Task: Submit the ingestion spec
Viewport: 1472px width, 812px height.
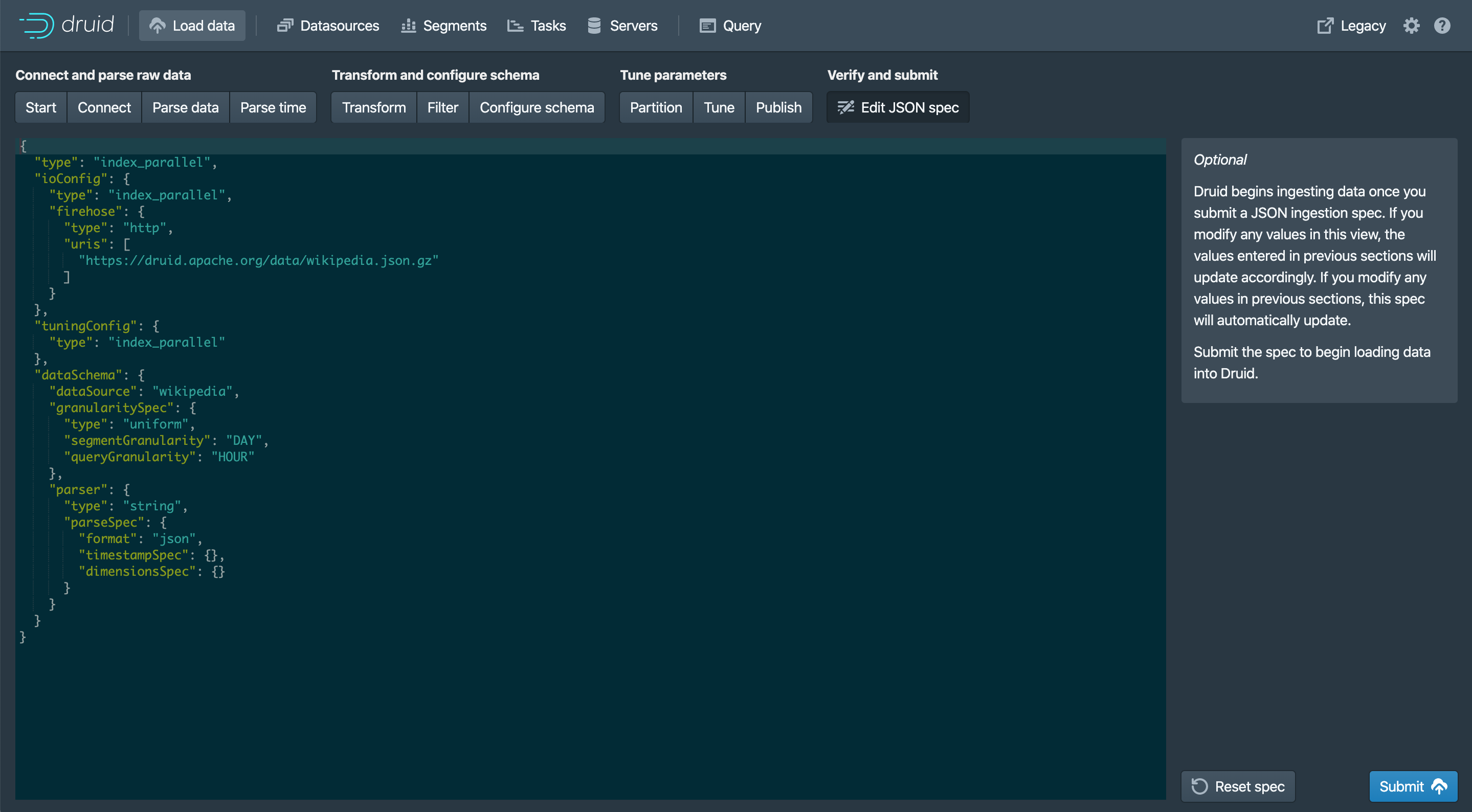Action: coord(1413,786)
